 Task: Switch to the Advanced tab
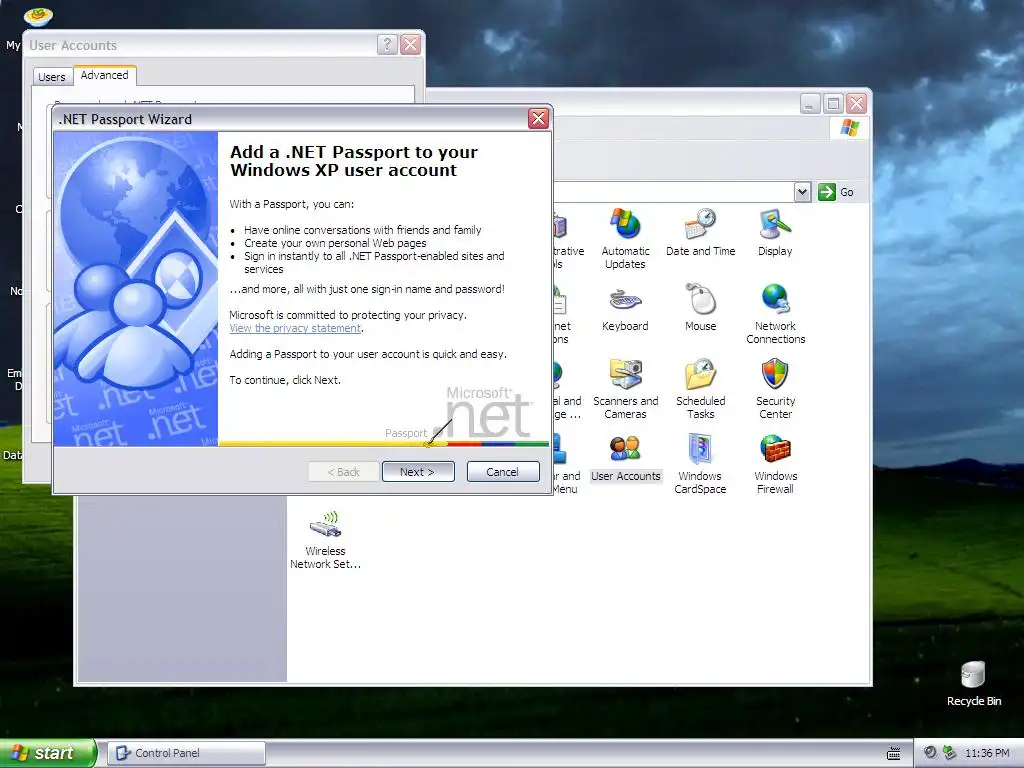(x=104, y=75)
